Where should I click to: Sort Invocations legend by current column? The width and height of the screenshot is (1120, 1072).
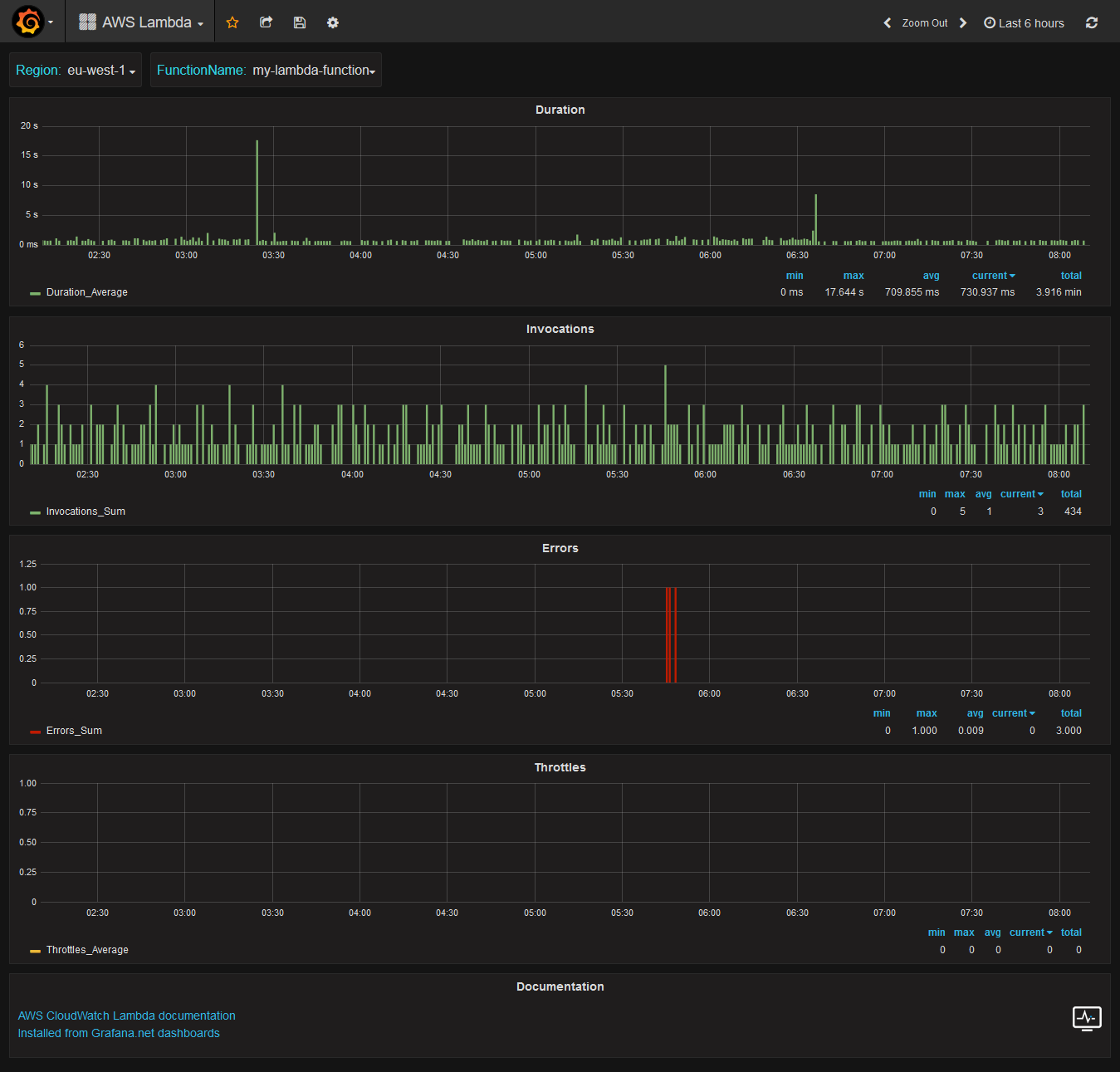click(1021, 494)
